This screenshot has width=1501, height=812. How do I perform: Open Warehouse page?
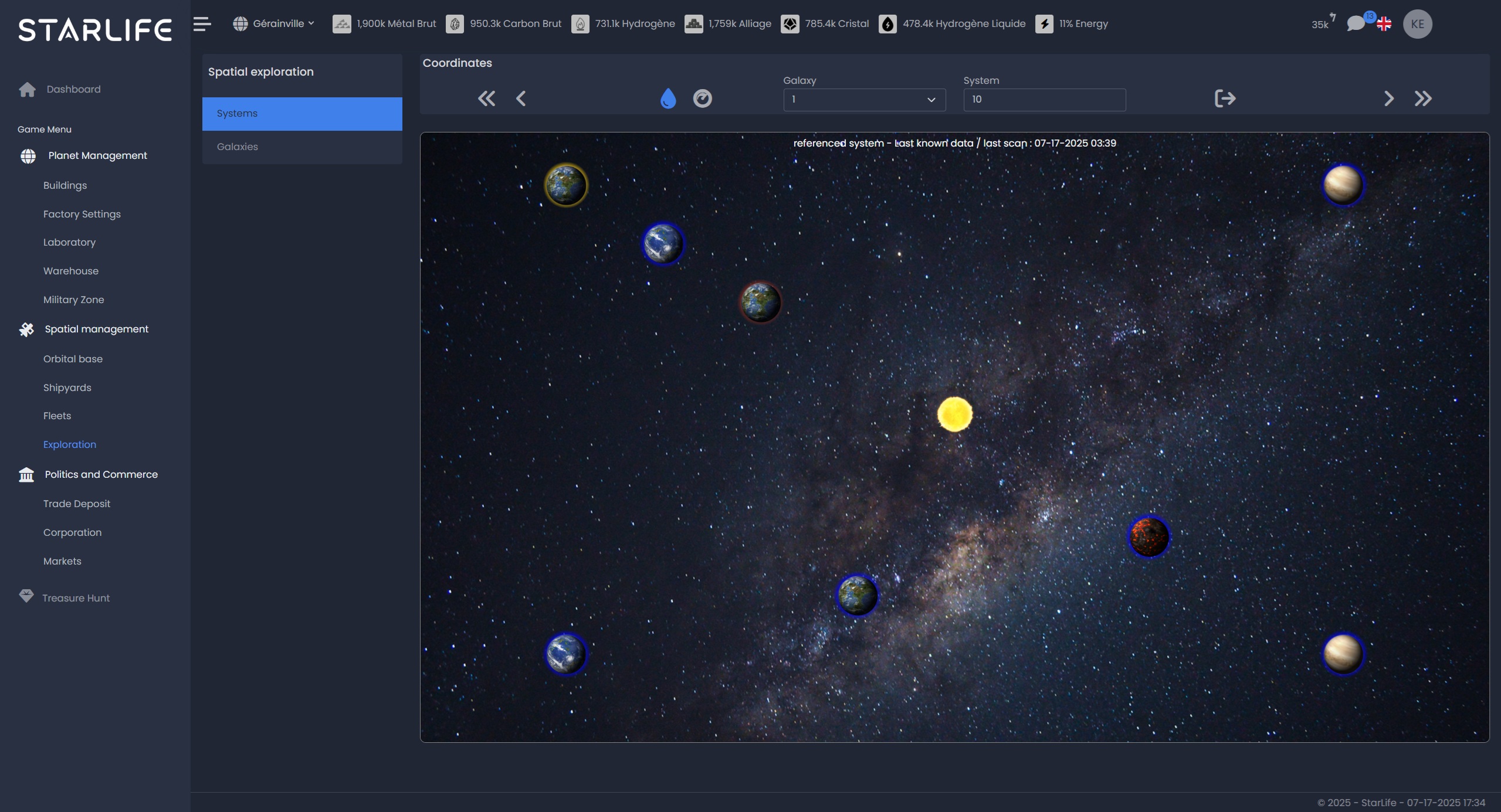pos(71,271)
